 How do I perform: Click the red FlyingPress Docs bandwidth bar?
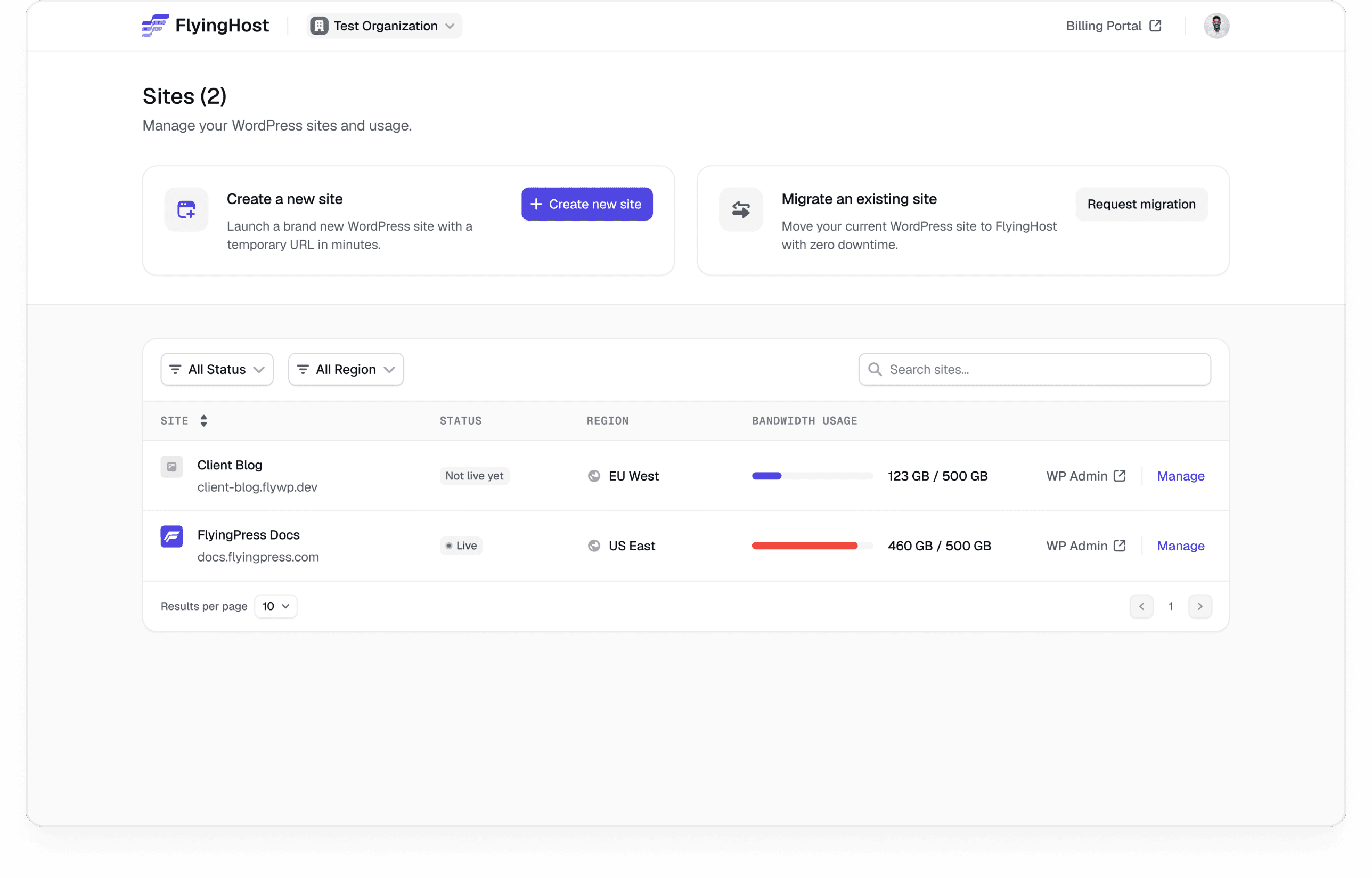[804, 546]
